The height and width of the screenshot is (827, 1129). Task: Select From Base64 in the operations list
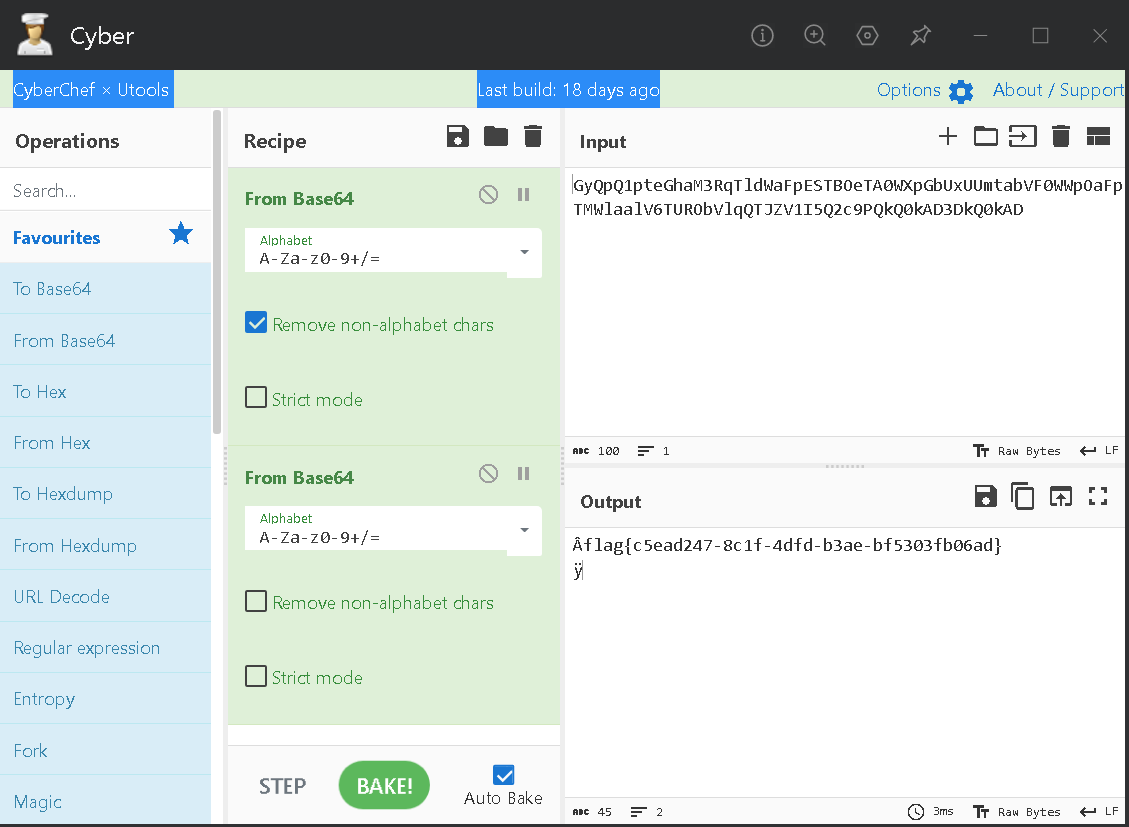(x=106, y=340)
